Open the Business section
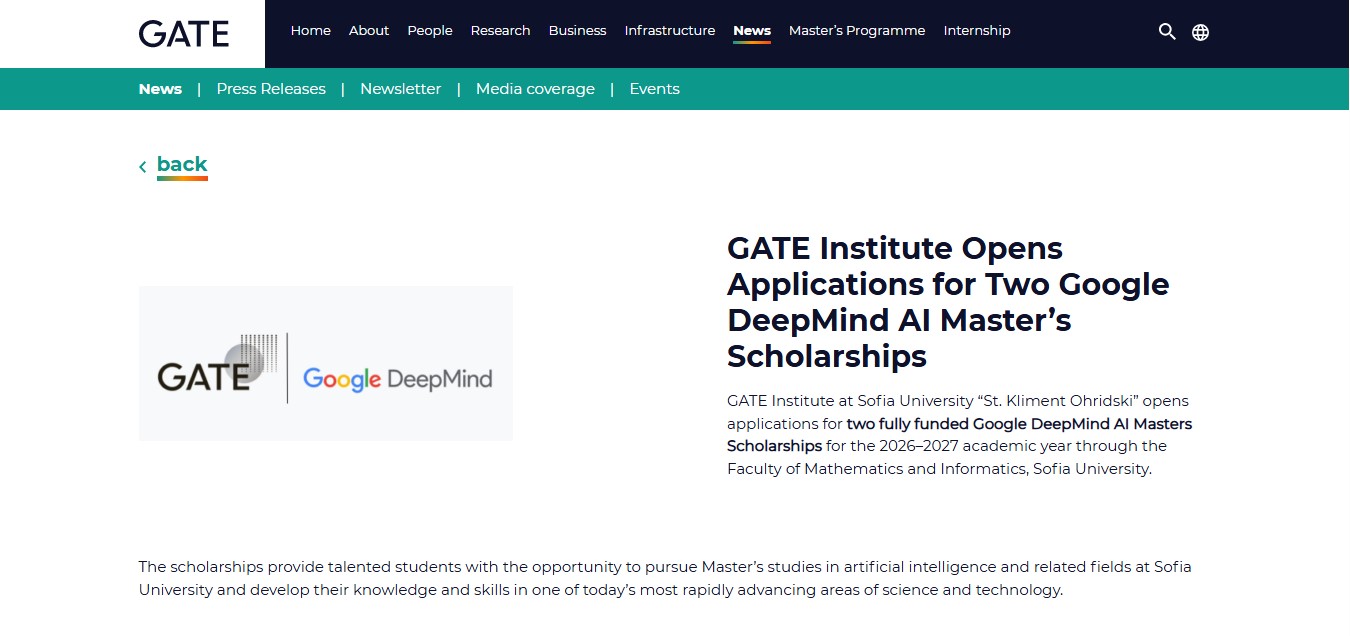This screenshot has height=636, width=1350. coord(578,31)
